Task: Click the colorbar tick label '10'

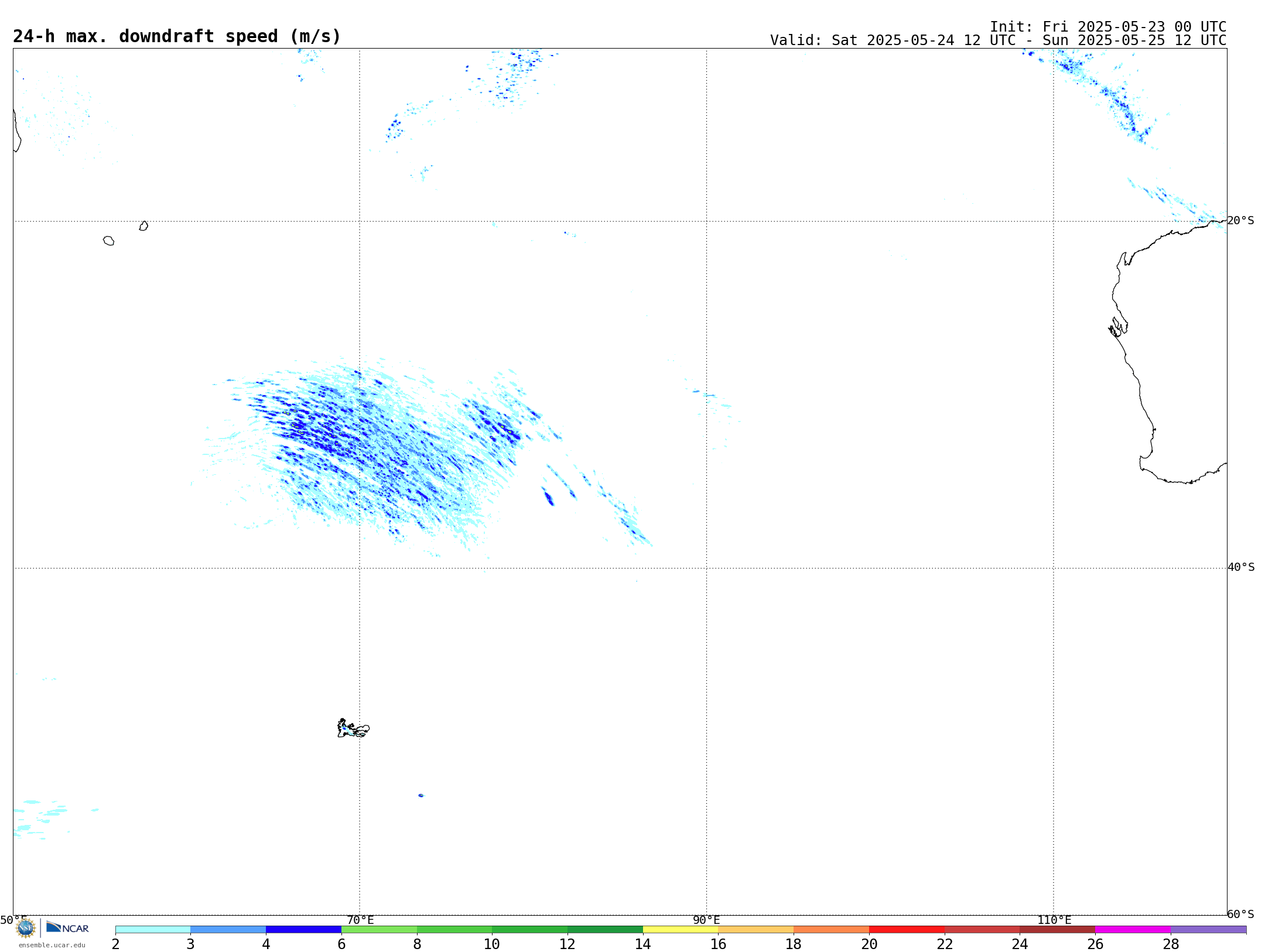Action: click(492, 944)
